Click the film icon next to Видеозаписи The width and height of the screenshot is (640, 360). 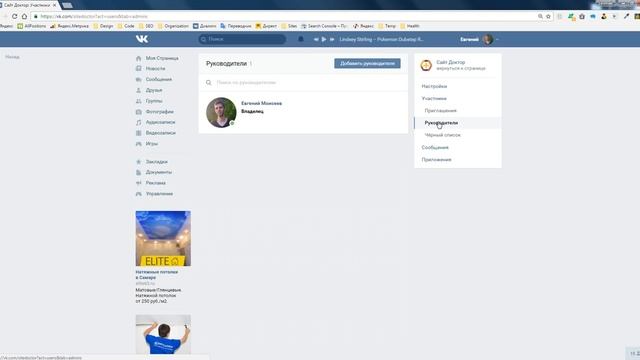click(138, 133)
